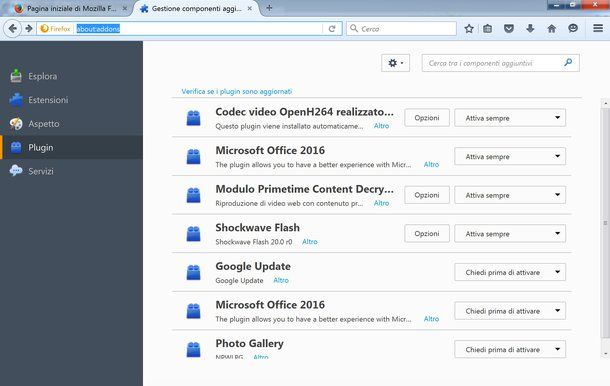Click Altro link for first Microsoft Office 2016
610x386 pixels.
click(431, 165)
